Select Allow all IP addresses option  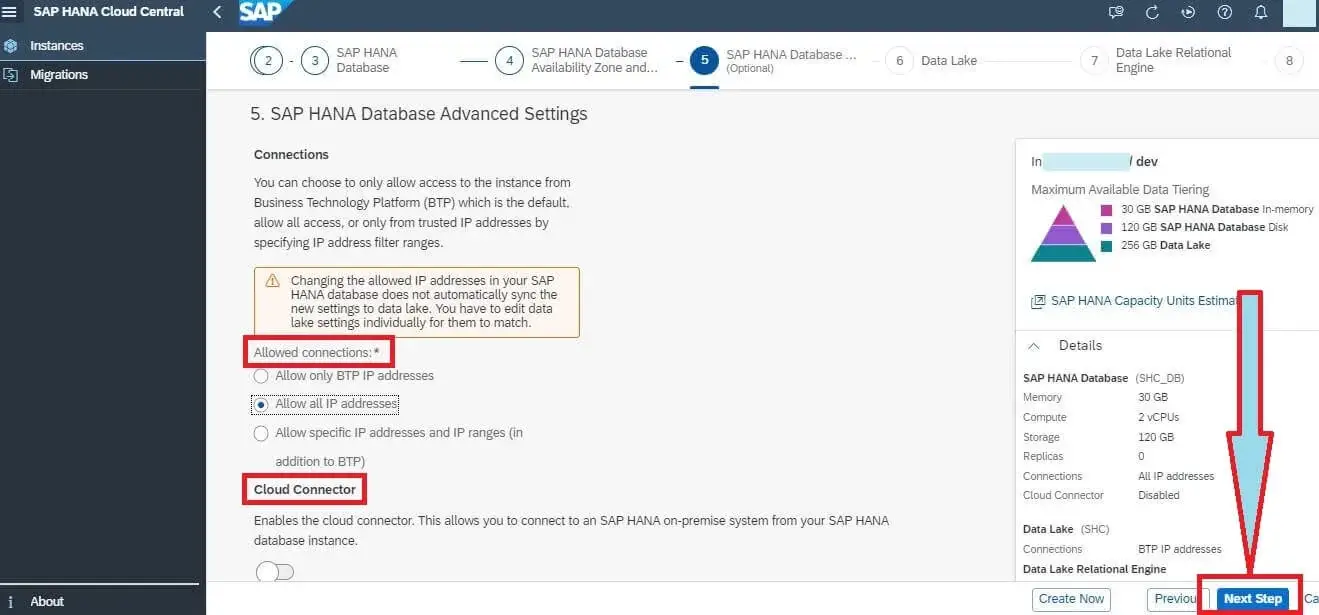pos(261,404)
